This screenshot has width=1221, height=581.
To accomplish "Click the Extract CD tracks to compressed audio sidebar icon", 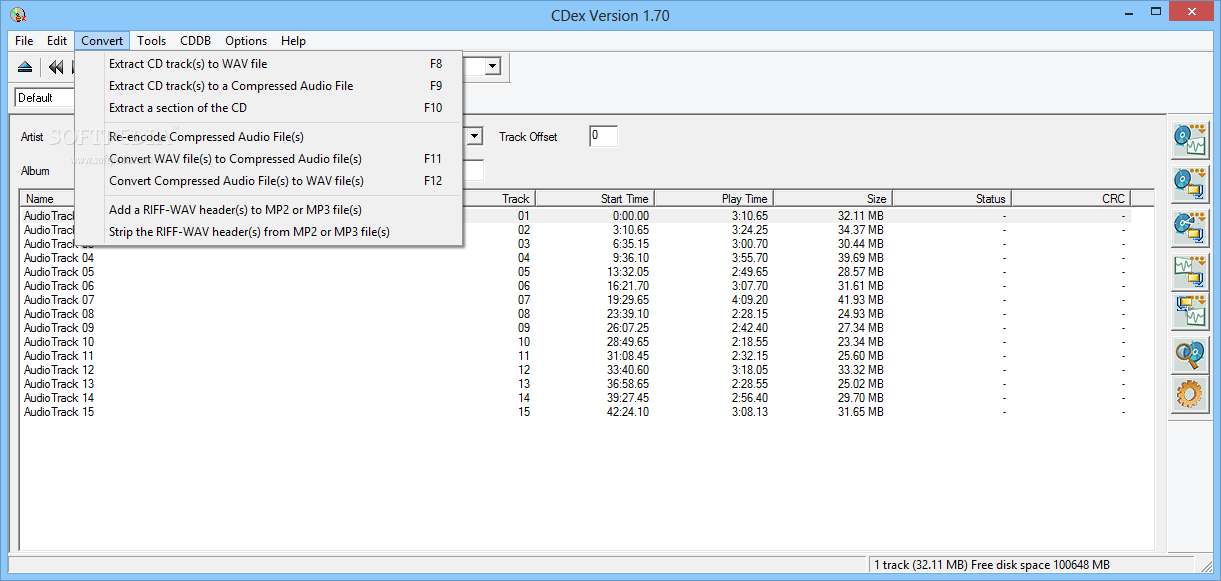I will [x=1190, y=183].
